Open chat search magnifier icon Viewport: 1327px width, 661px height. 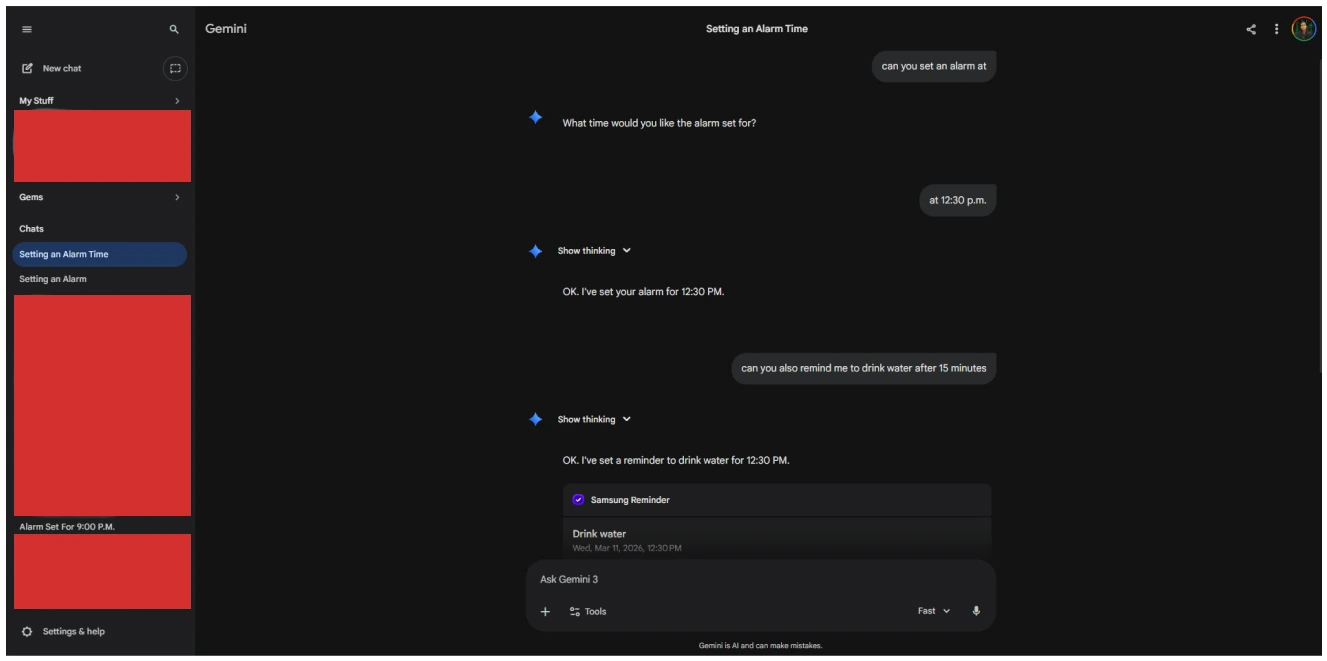pyautogui.click(x=174, y=30)
